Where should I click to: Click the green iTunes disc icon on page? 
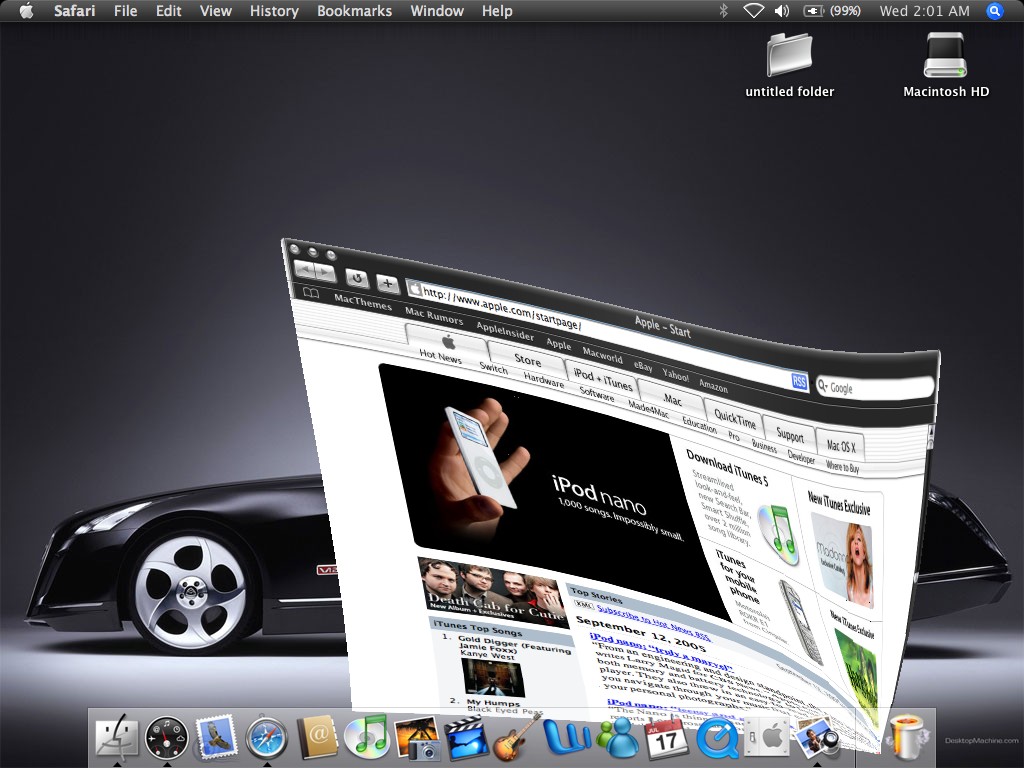click(778, 536)
